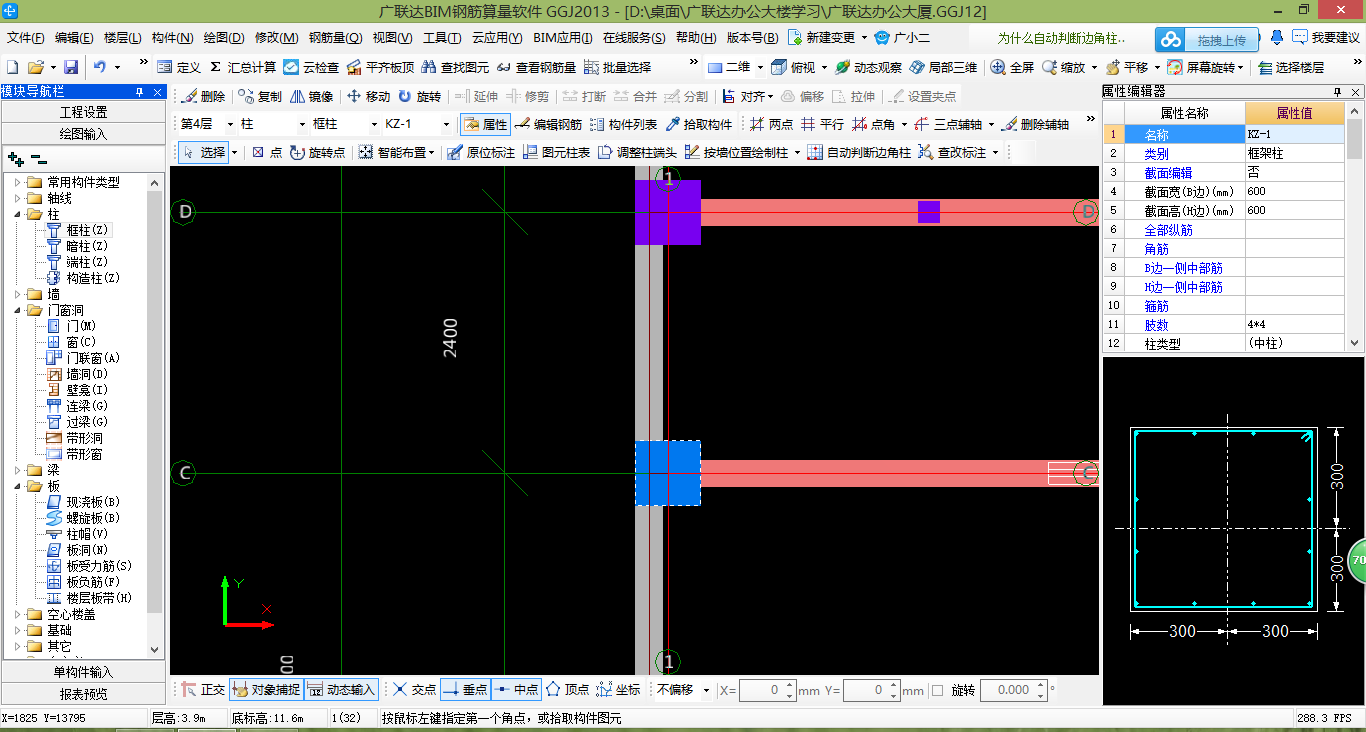Expand the 基础 tree node
The width and height of the screenshot is (1366, 732).
[x=18, y=630]
